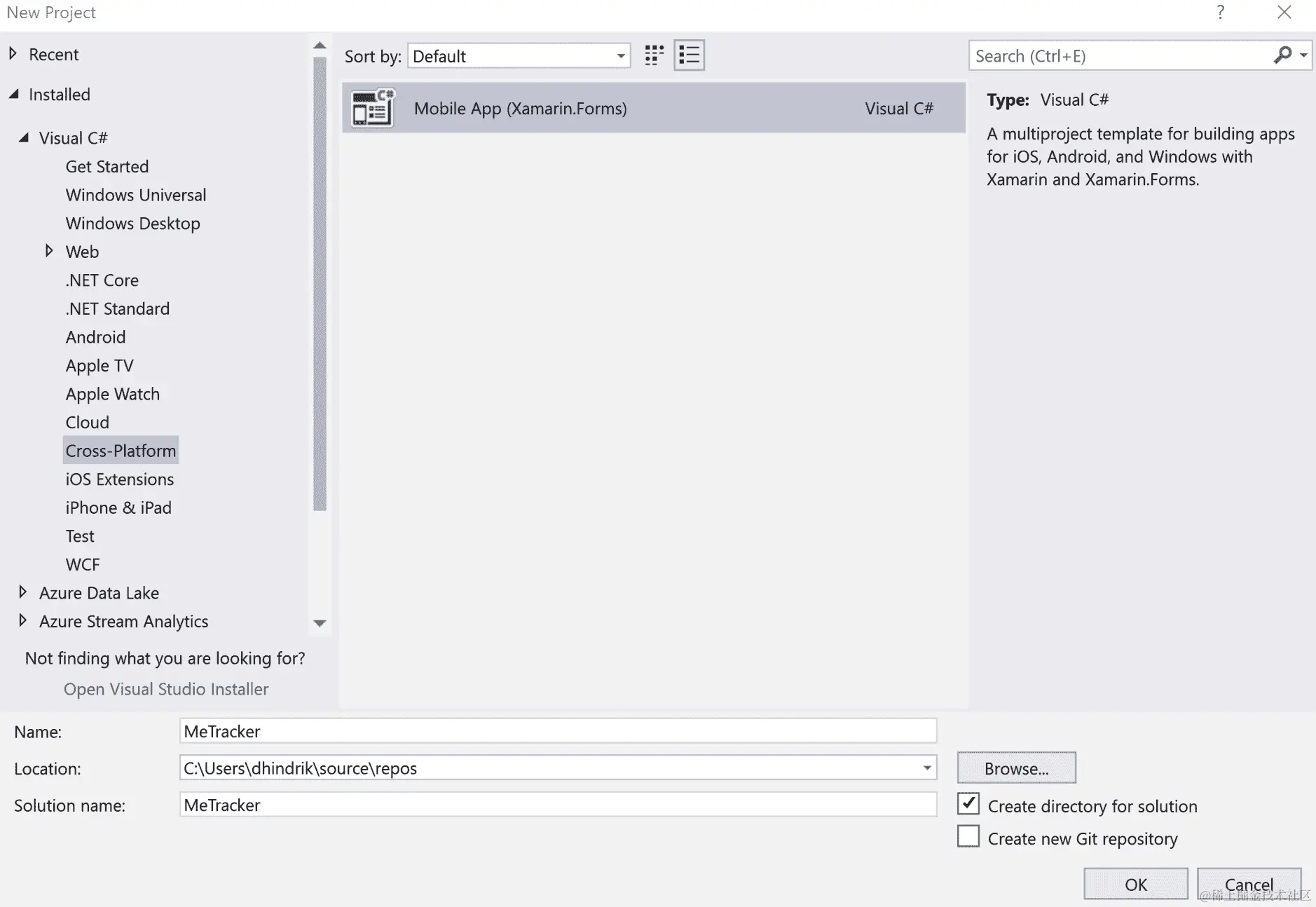Viewport: 1316px width, 907px height.
Task: Click Azure Data Lake label
Action: (100, 593)
